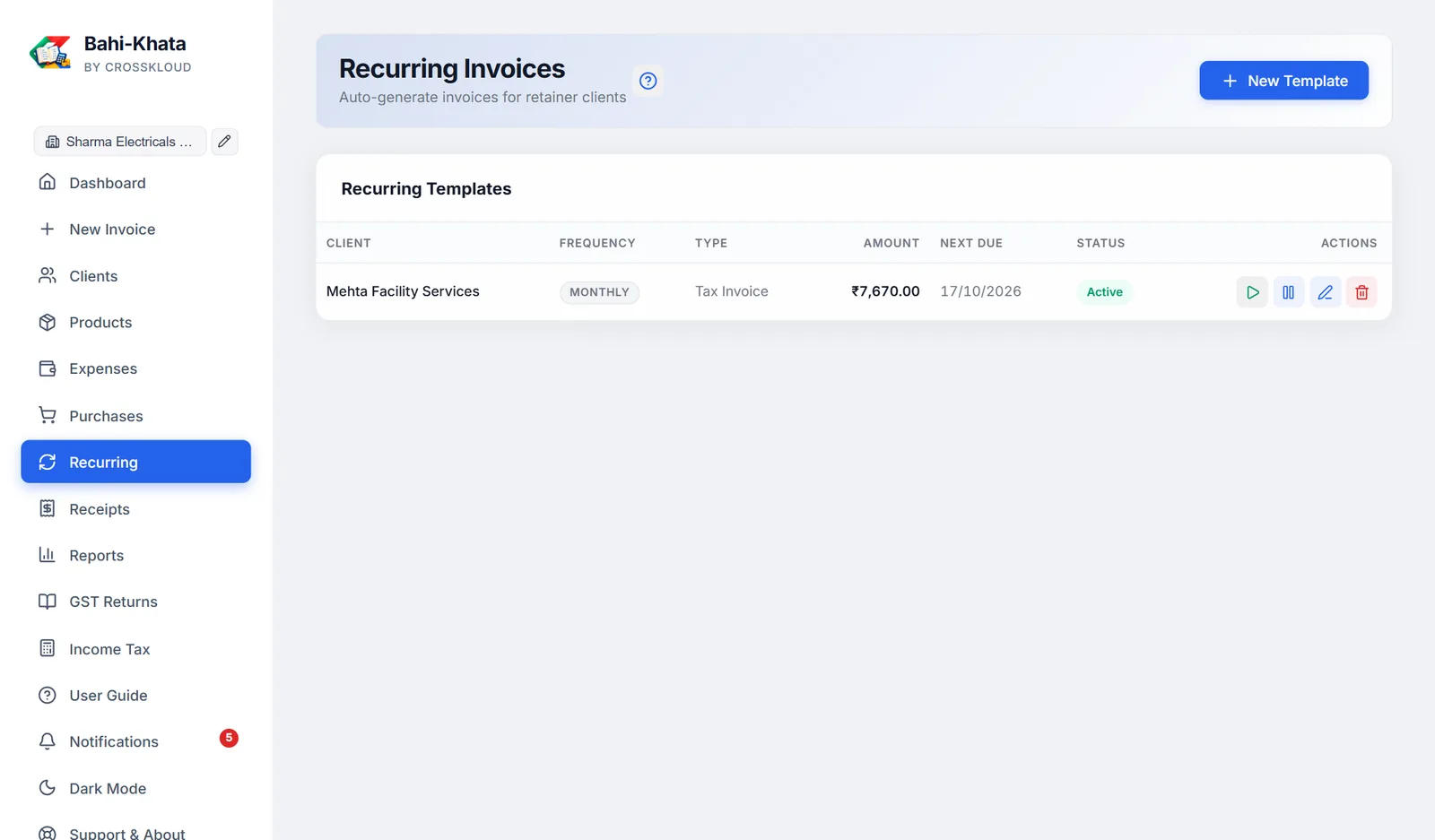Viewport: 1435px width, 840px height.
Task: Pause the Mehta Facility Services template
Action: pyautogui.click(x=1289, y=292)
